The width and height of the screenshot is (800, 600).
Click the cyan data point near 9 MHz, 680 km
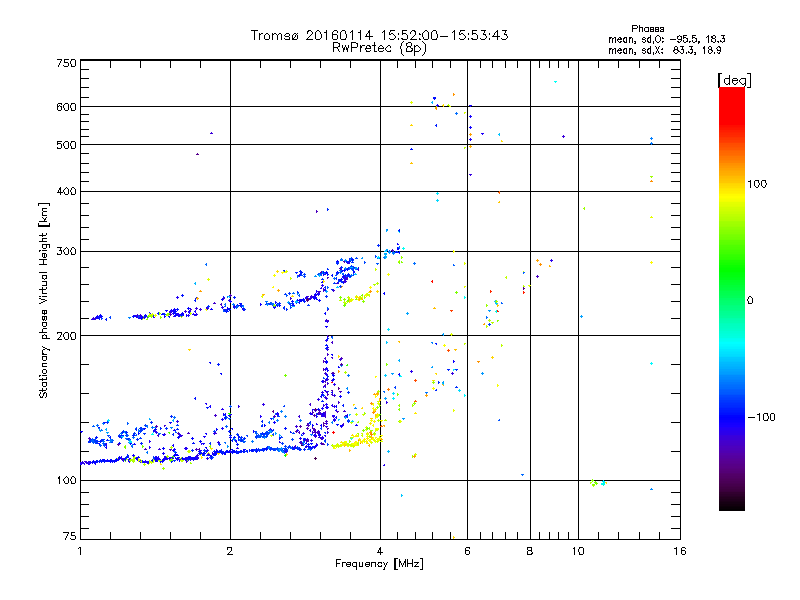[556, 82]
